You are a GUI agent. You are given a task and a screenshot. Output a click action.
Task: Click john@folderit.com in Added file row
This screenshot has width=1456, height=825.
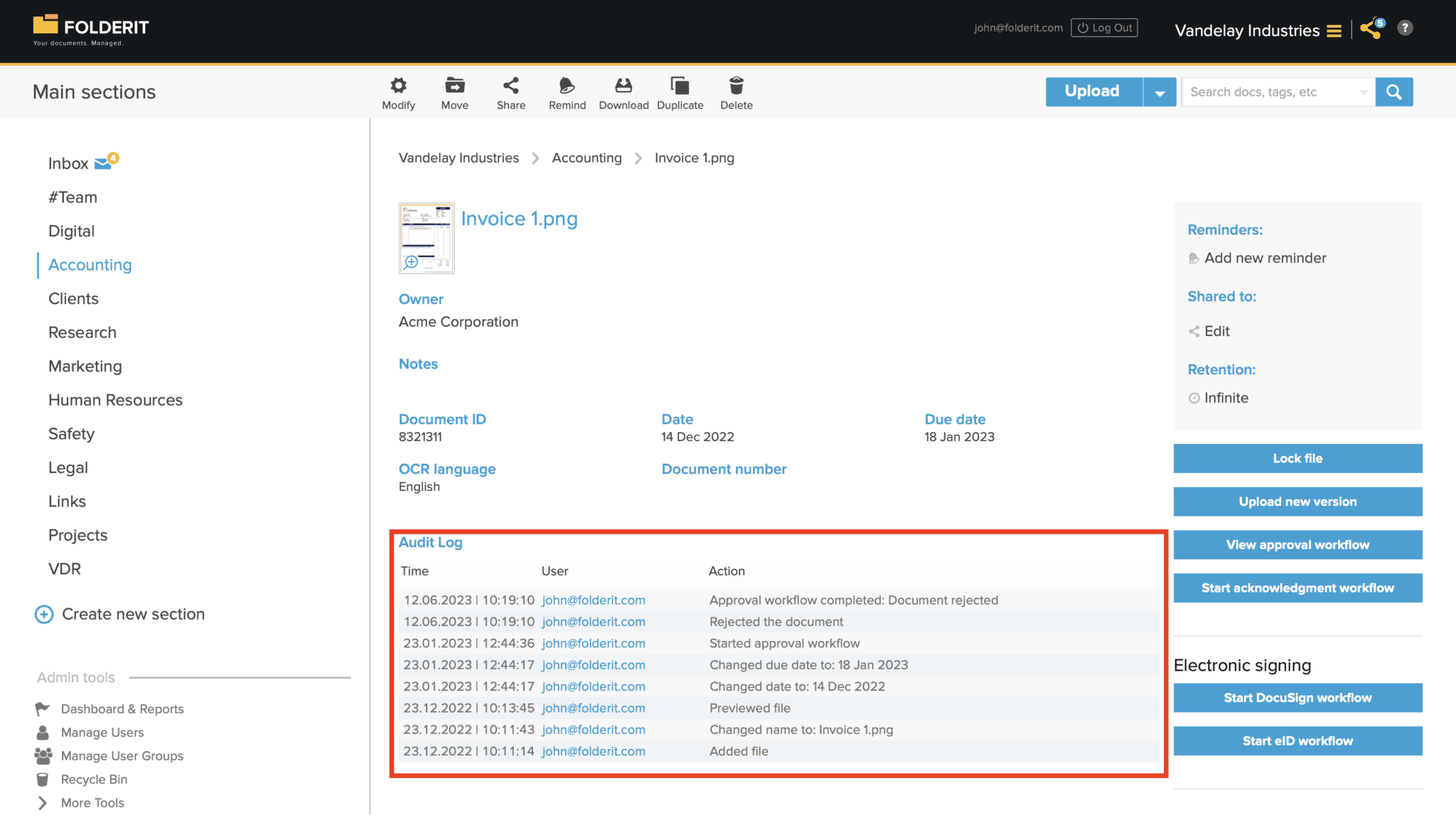tap(594, 751)
